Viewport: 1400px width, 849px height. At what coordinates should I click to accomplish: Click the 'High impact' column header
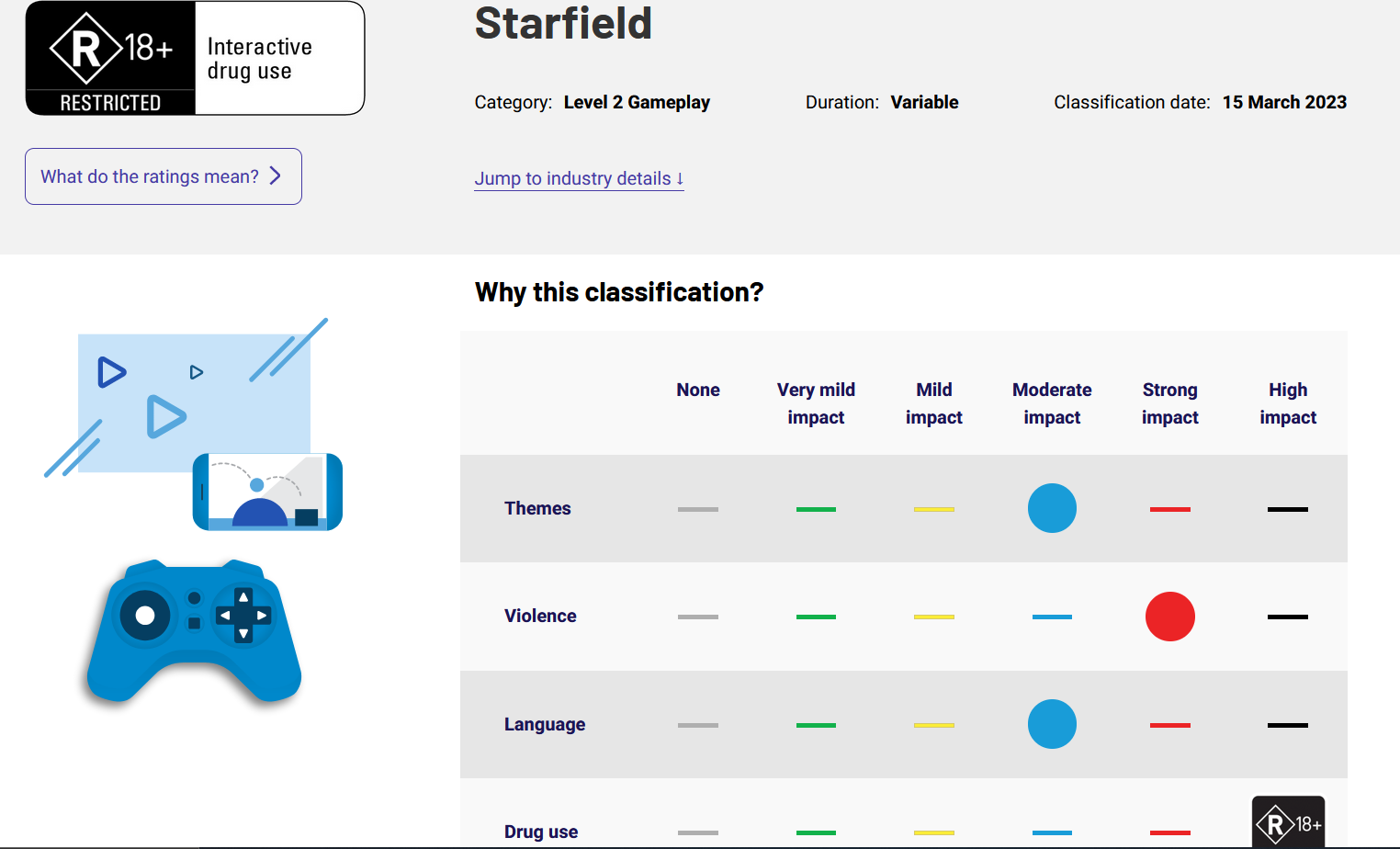pyautogui.click(x=1288, y=403)
